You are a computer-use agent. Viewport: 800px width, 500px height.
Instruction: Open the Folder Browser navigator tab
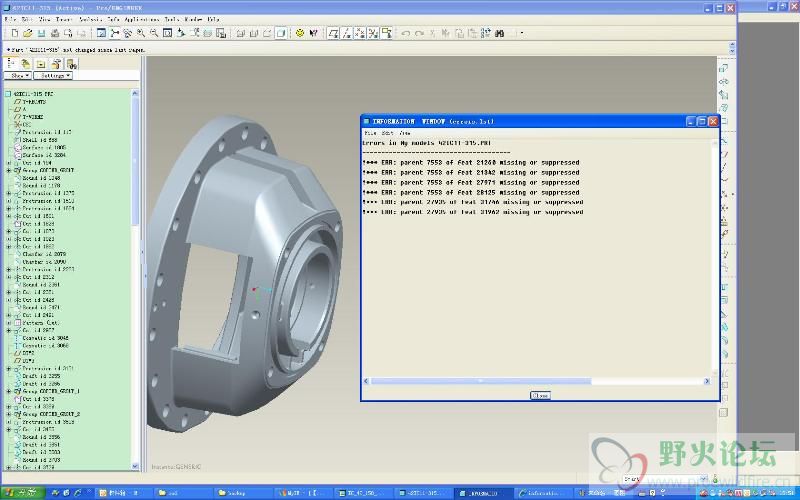tap(26, 64)
